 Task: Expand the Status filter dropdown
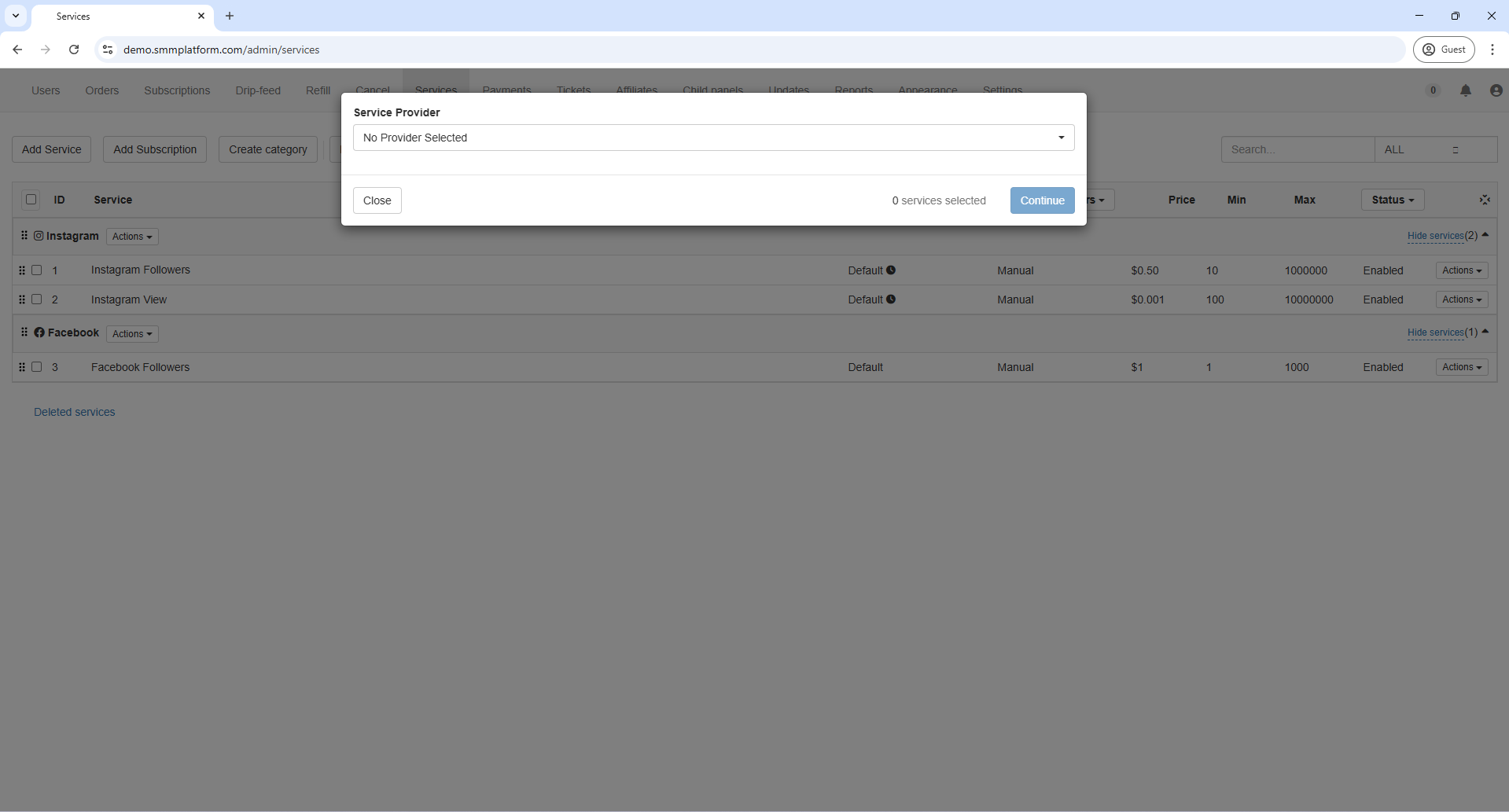1392,200
